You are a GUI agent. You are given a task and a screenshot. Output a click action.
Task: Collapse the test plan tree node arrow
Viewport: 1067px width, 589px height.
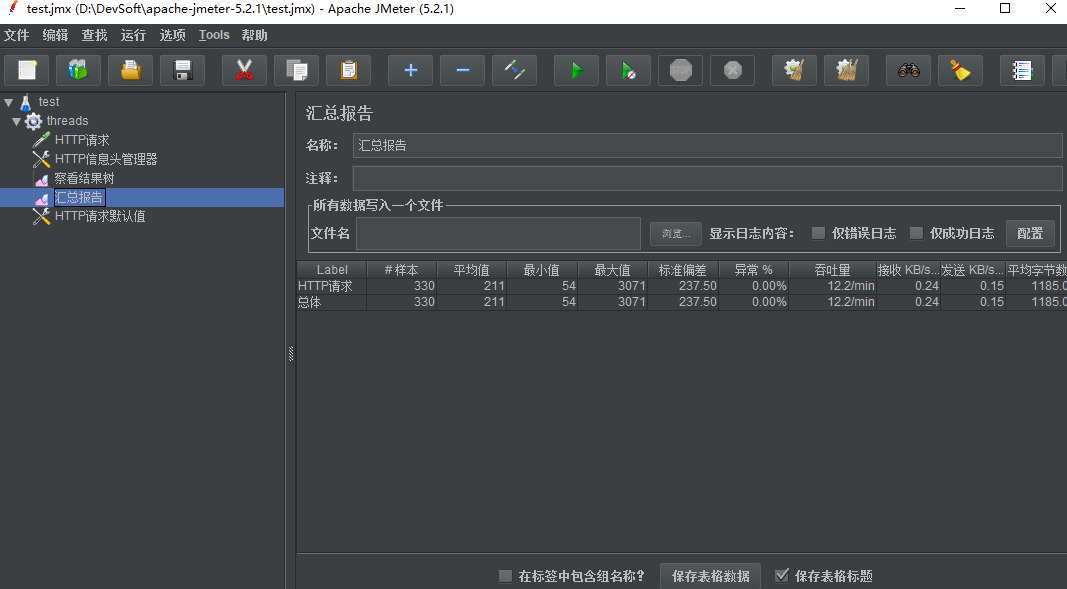(x=9, y=103)
